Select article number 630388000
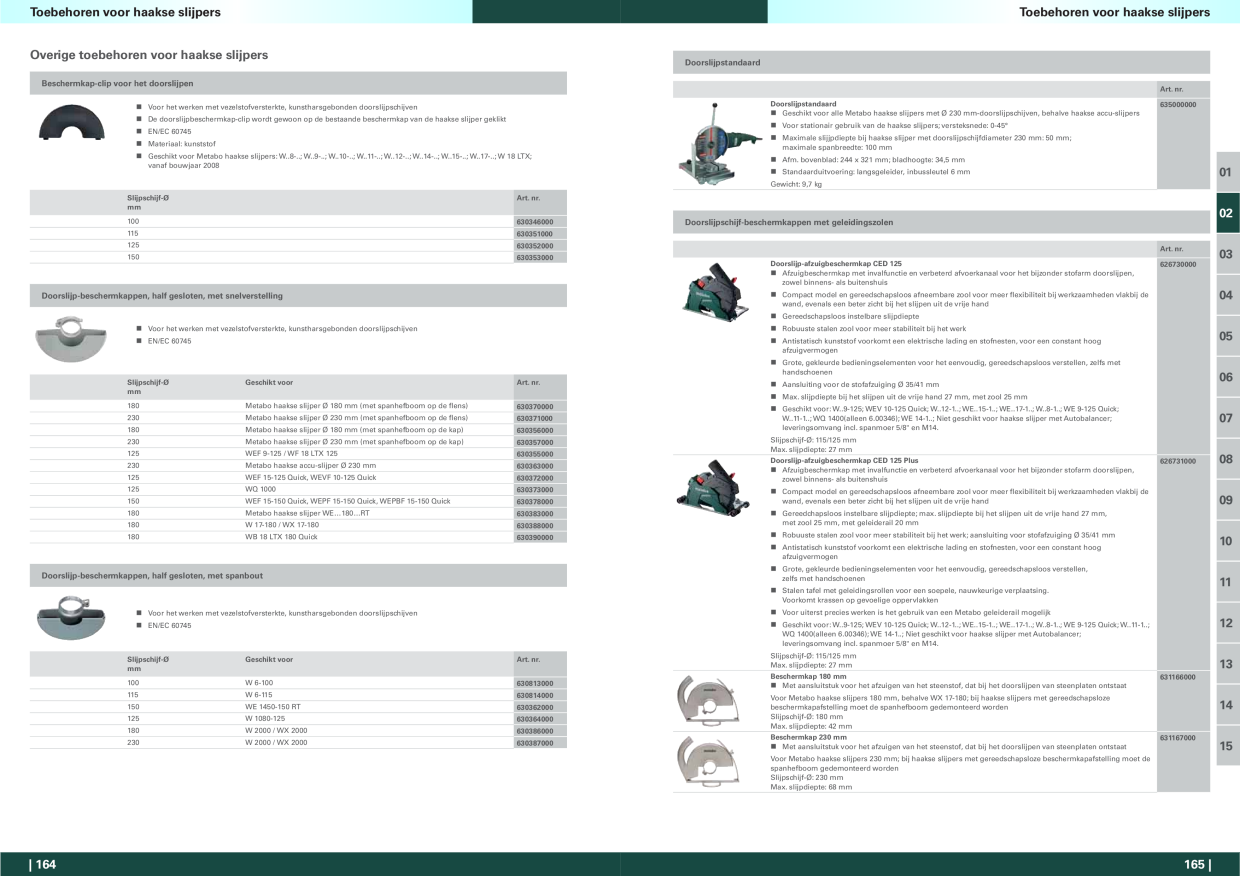The height and width of the screenshot is (876, 1240). point(534,525)
